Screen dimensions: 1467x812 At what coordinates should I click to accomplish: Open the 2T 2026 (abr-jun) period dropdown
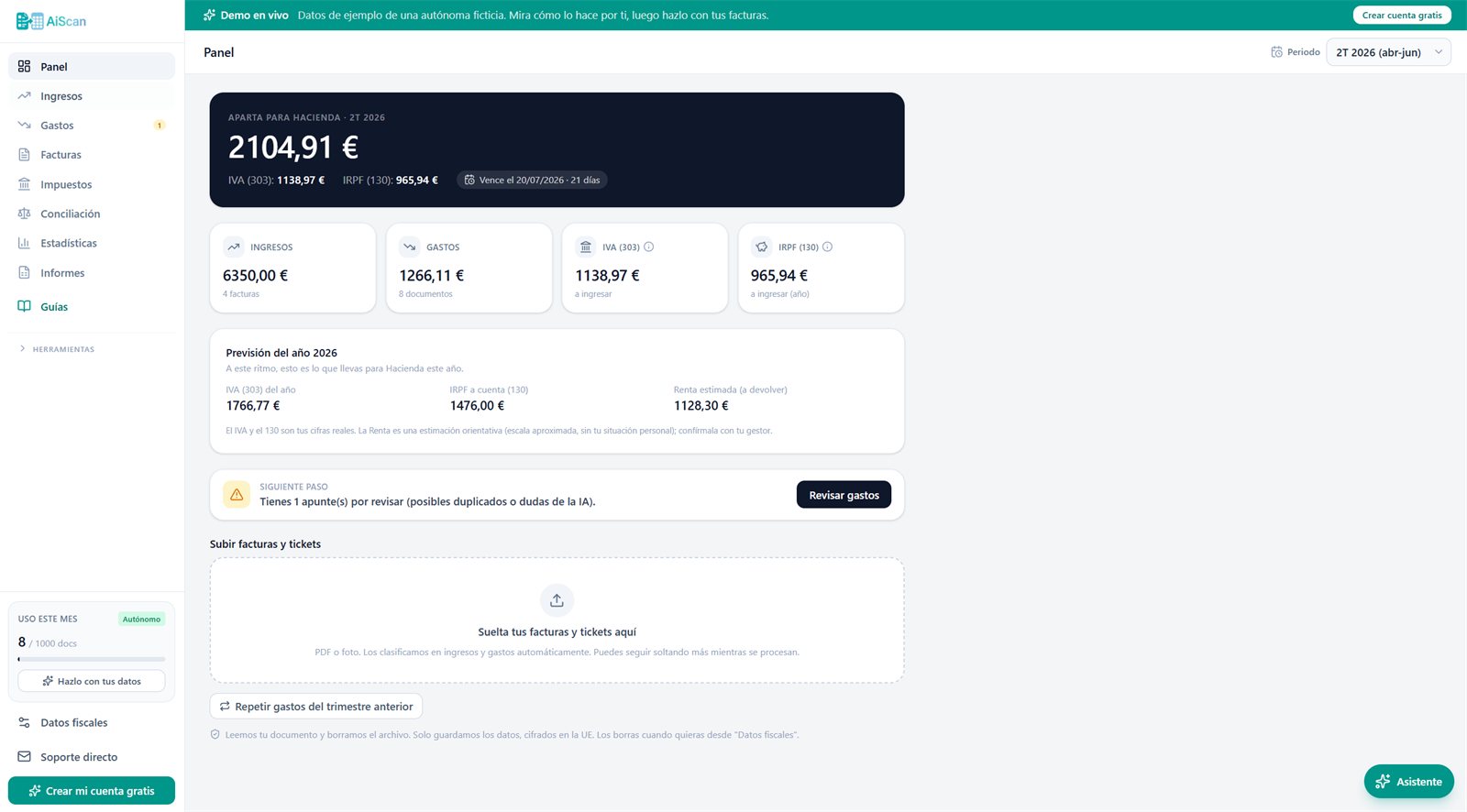pyautogui.click(x=1388, y=52)
